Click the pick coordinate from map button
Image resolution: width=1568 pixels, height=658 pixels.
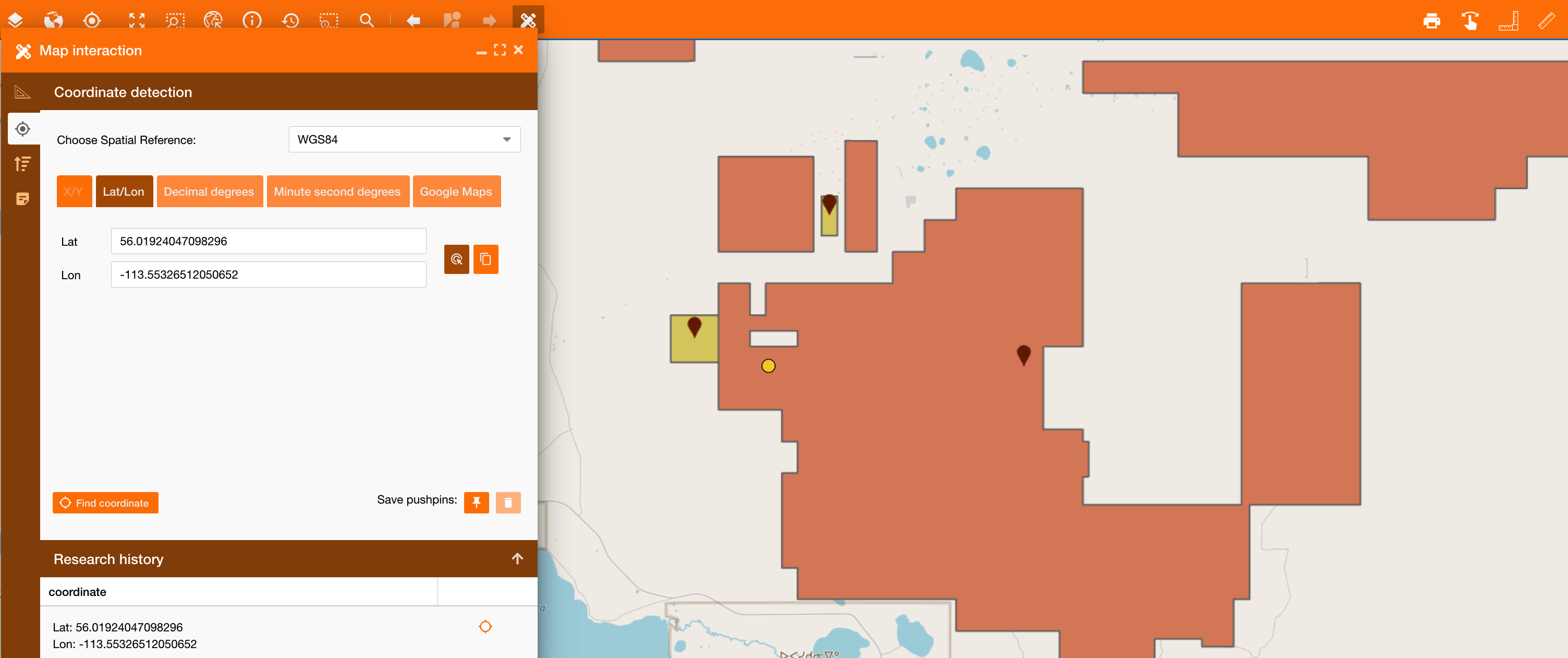[x=456, y=259]
